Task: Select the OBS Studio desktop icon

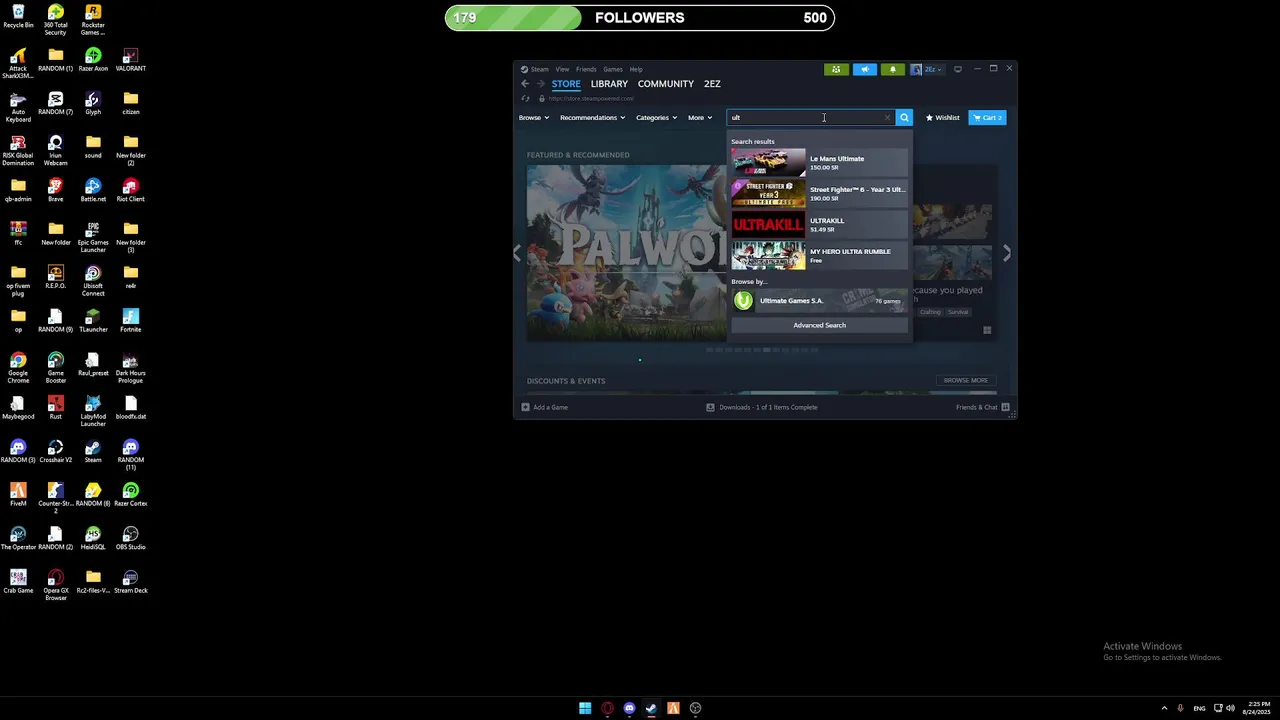Action: coord(130,538)
